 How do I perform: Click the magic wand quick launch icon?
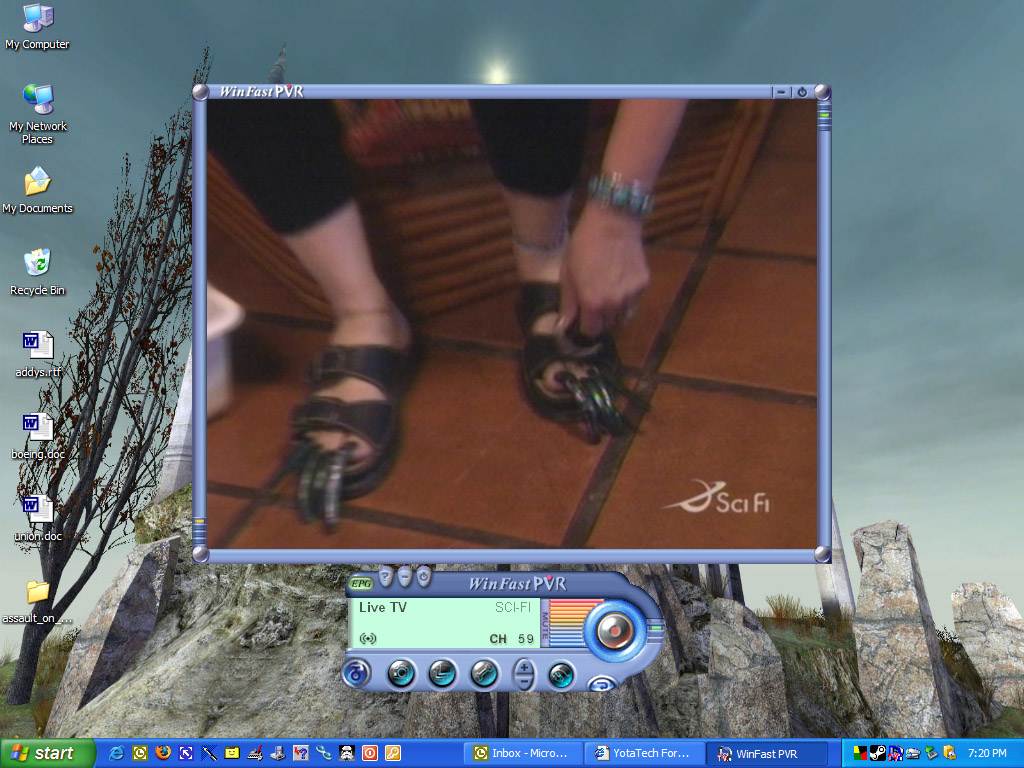pos(209,753)
